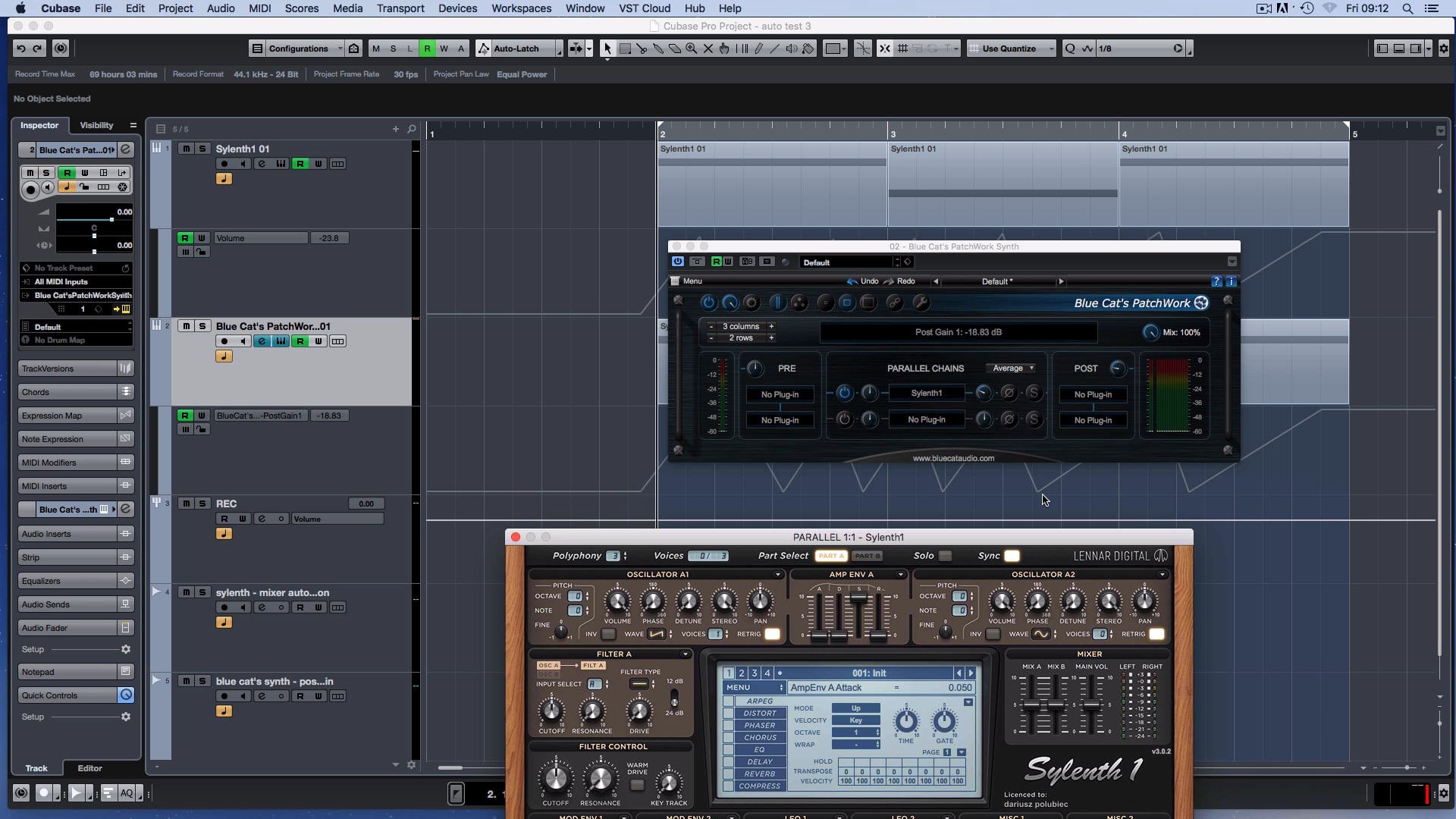This screenshot has width=1456, height=819.
Task: Switch to the Visibility tab
Action: coord(96,125)
